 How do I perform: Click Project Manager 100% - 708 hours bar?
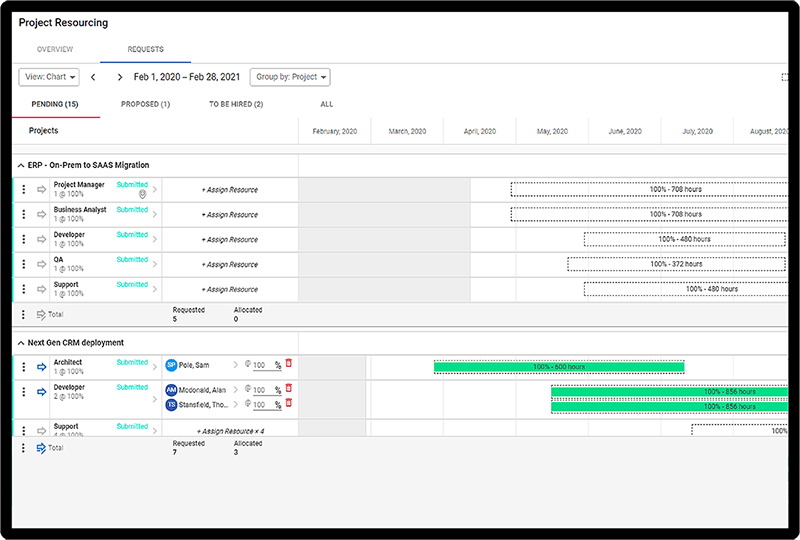pyautogui.click(x=649, y=189)
